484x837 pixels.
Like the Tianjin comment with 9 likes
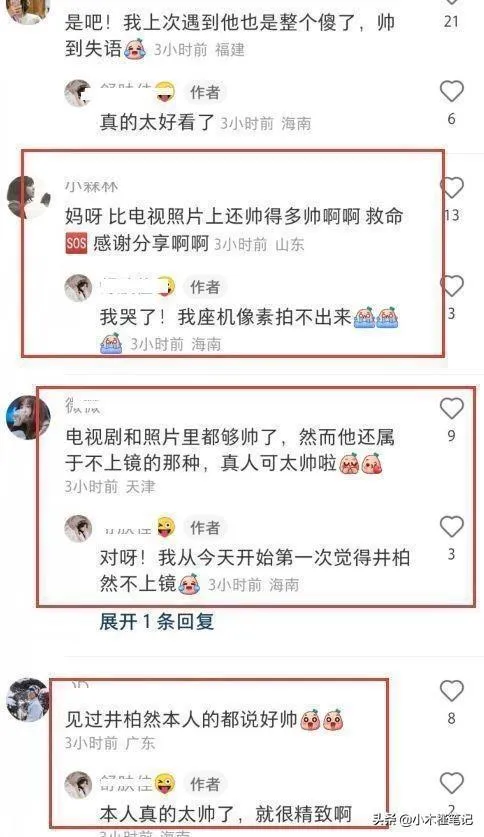[451, 408]
